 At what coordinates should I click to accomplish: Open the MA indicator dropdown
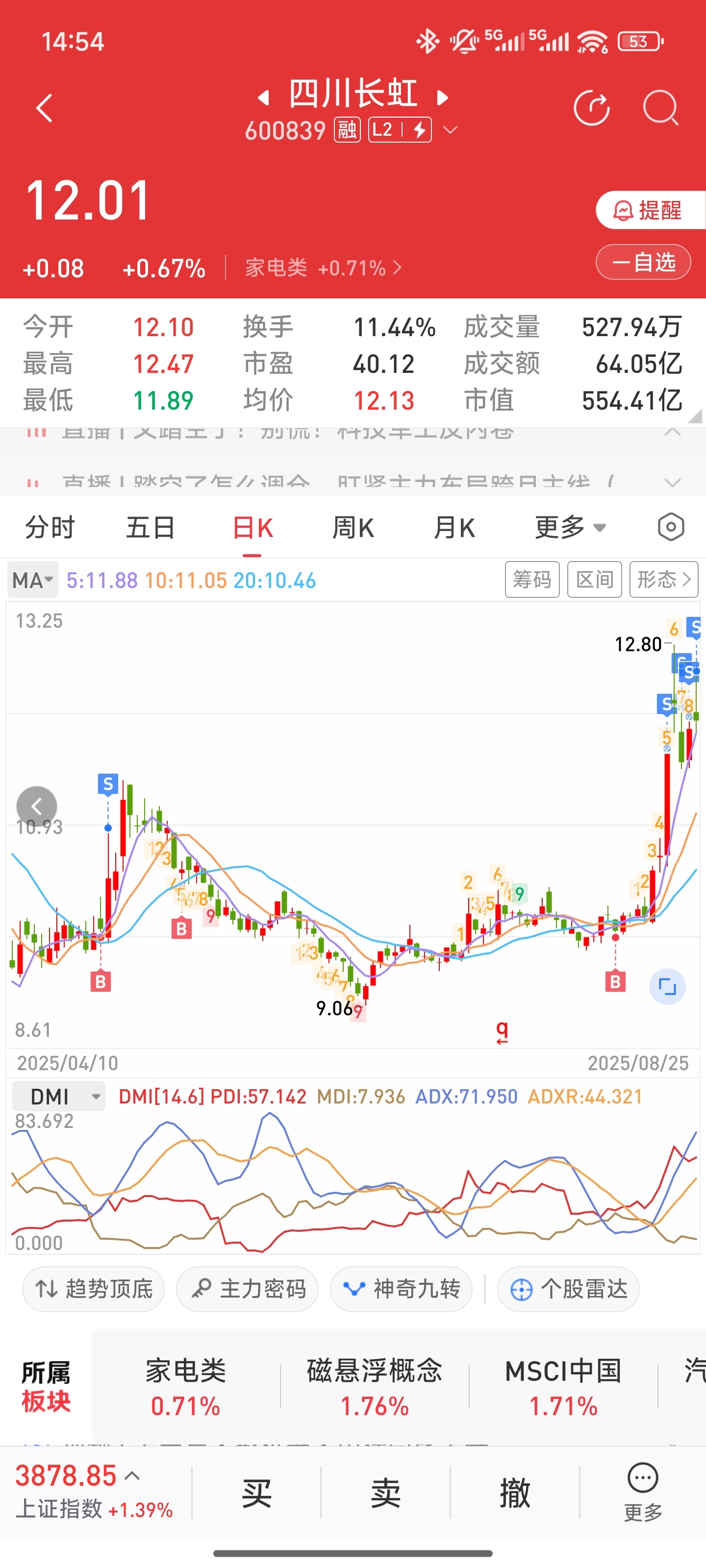click(x=33, y=580)
